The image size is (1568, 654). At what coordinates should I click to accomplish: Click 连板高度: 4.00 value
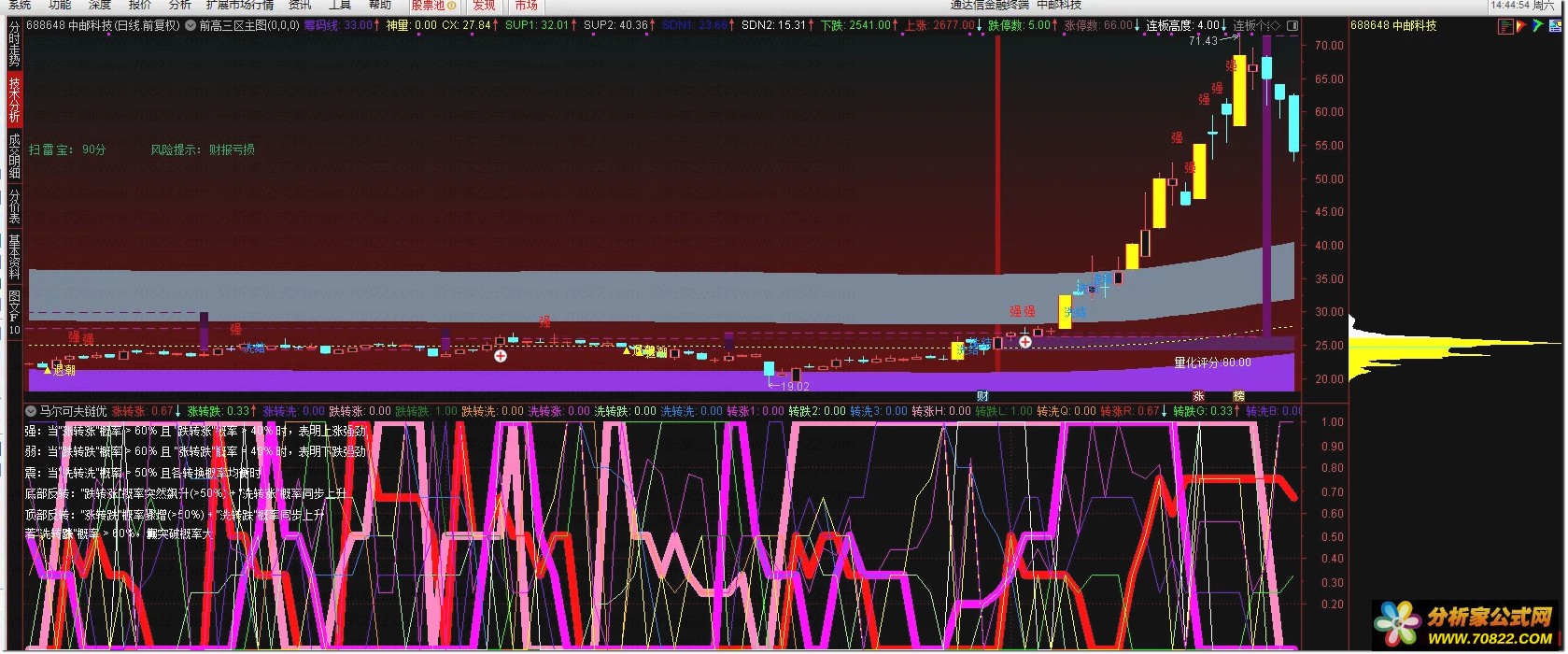1182,25
